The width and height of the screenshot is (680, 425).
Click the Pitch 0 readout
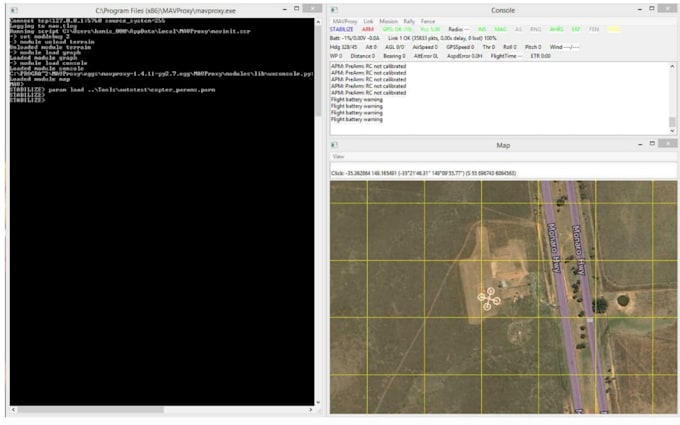pos(533,47)
